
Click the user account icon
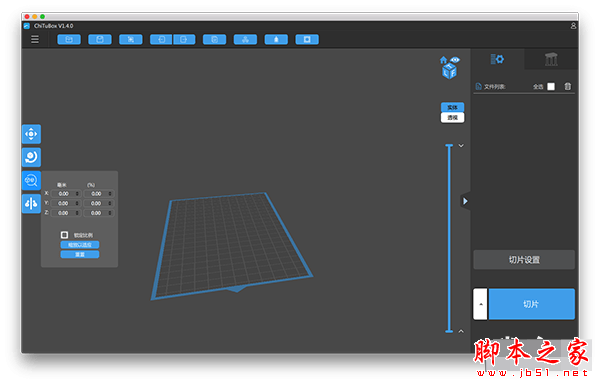573,26
